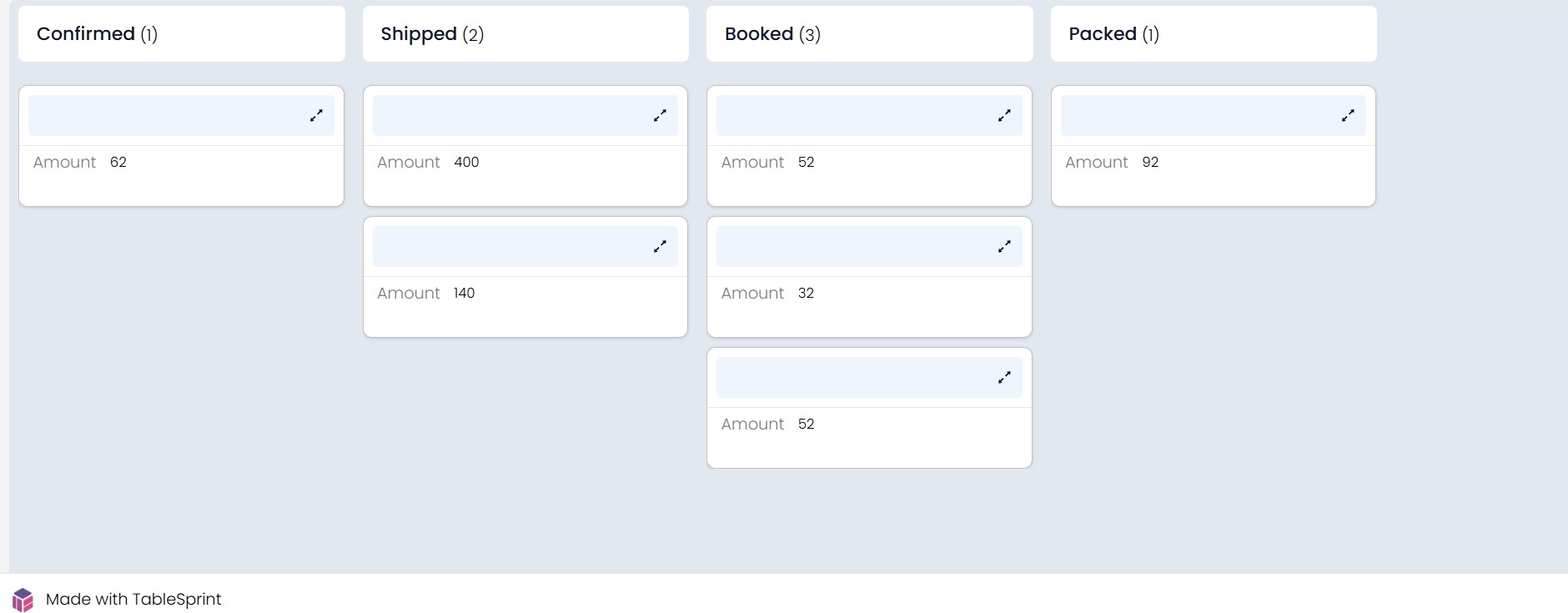Image resolution: width=1568 pixels, height=613 pixels.
Task: Select the Packed (1) column header
Action: 1113,34
